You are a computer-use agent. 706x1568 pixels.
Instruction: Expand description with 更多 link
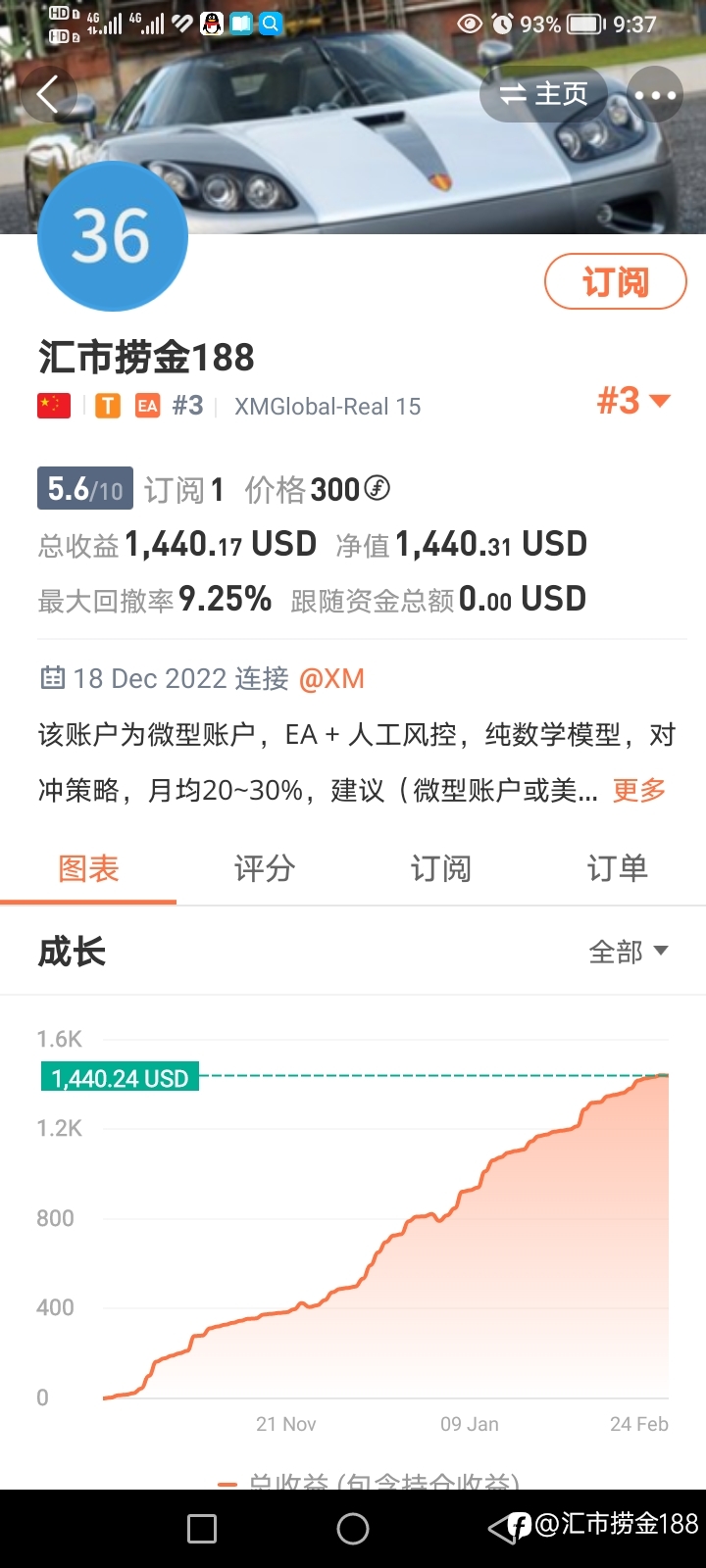tap(639, 790)
